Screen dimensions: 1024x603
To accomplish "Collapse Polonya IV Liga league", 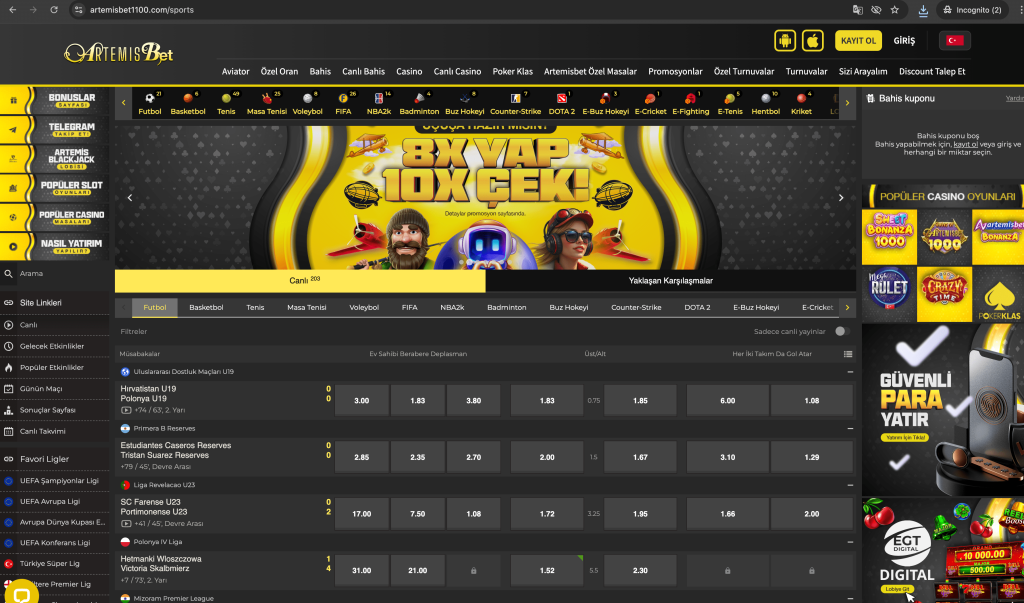I will click(850, 542).
